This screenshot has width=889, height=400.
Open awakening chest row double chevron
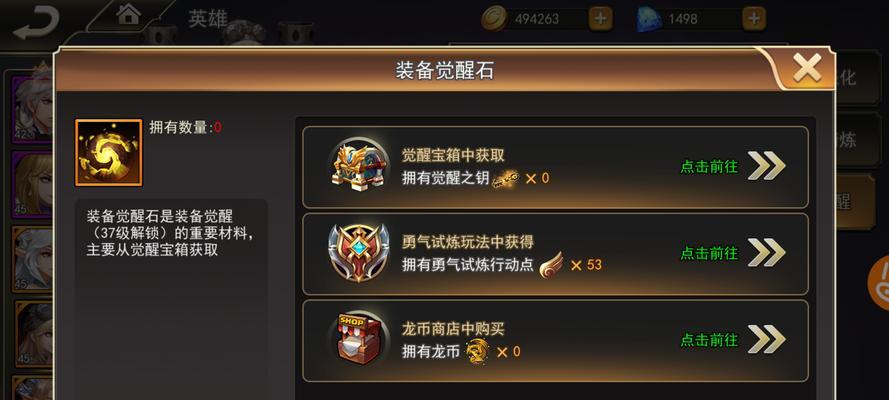(767, 167)
